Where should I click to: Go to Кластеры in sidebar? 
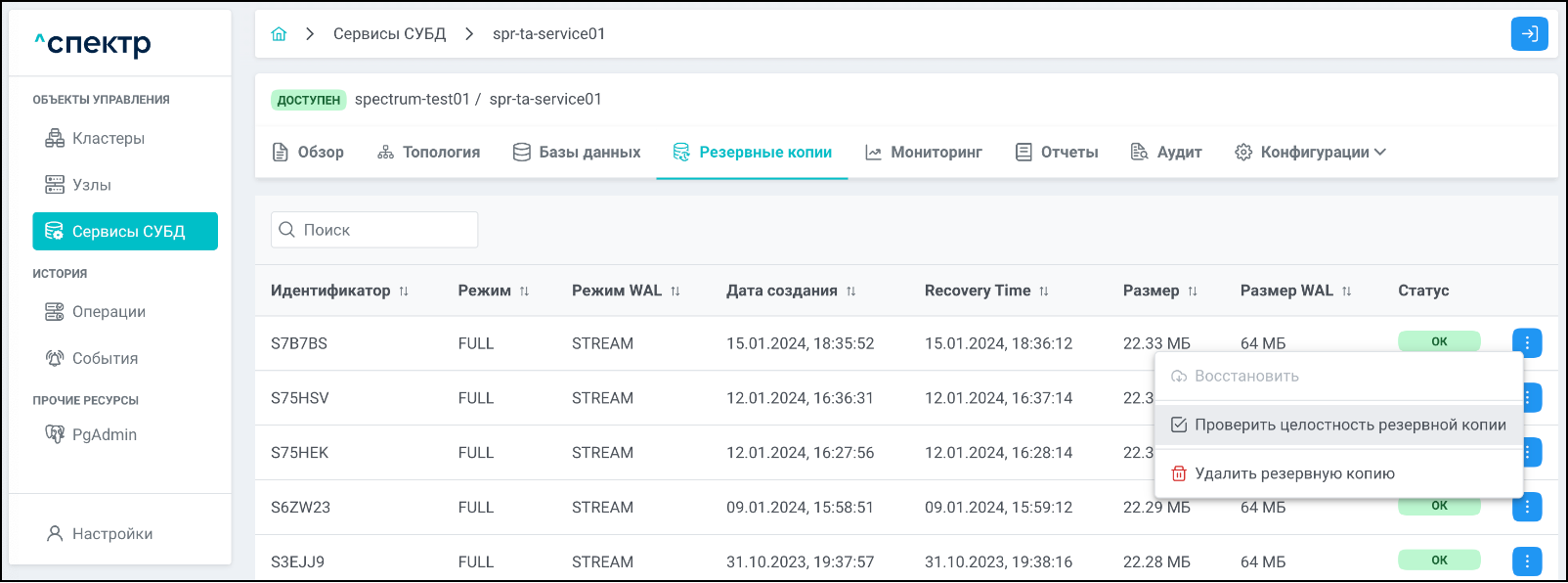coord(108,139)
